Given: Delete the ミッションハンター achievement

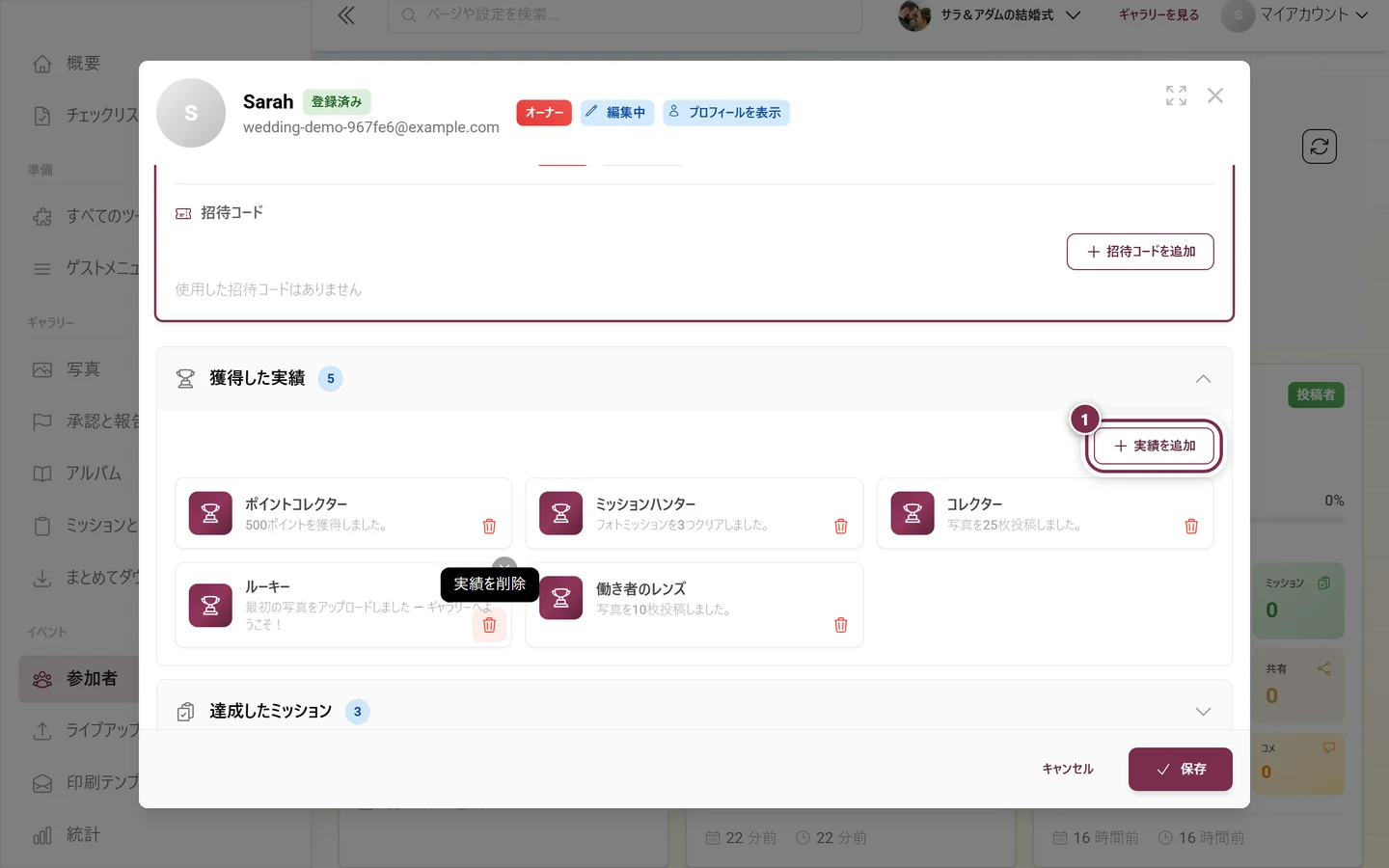Looking at the screenshot, I should pos(841,527).
